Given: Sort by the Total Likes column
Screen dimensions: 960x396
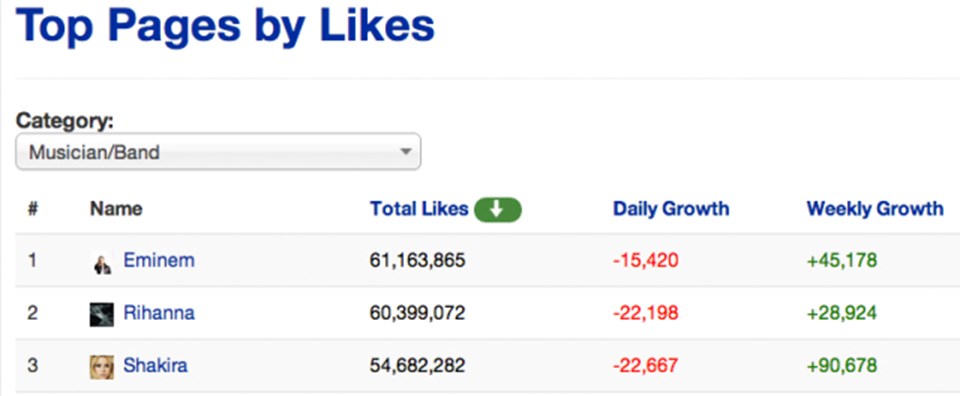Looking at the screenshot, I should (419, 209).
